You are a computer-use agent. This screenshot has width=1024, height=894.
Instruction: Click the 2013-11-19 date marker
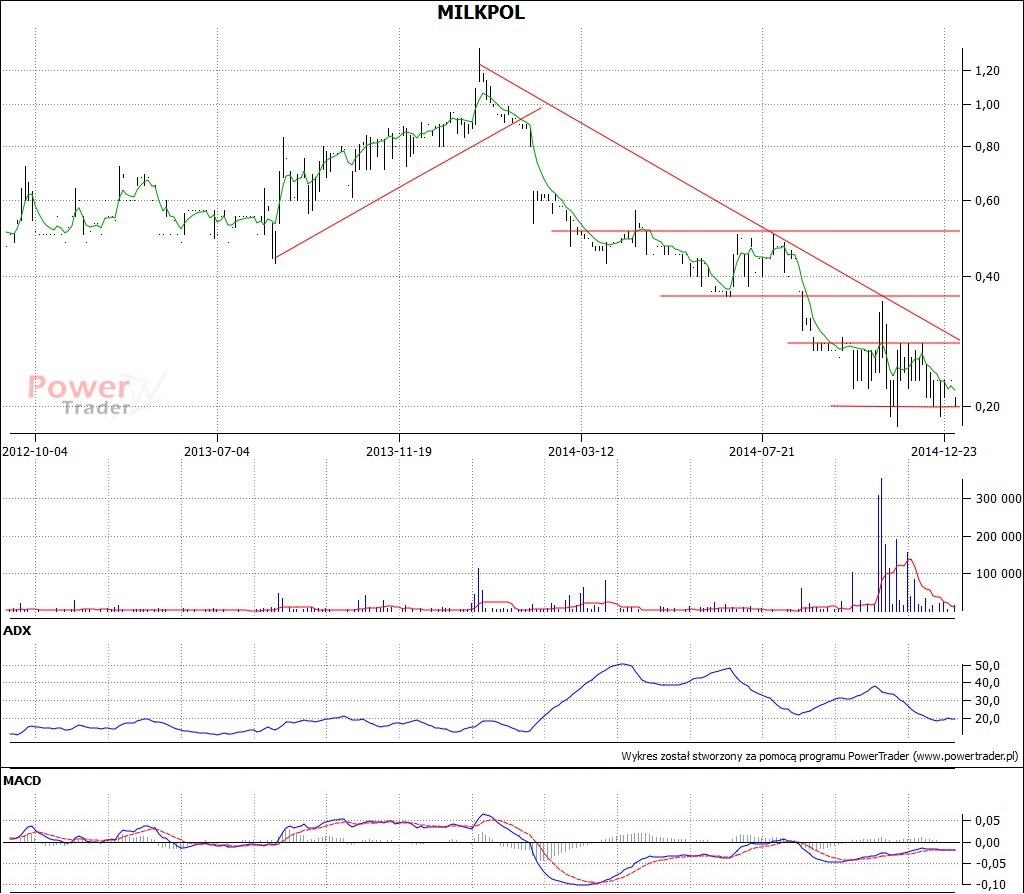tap(399, 451)
